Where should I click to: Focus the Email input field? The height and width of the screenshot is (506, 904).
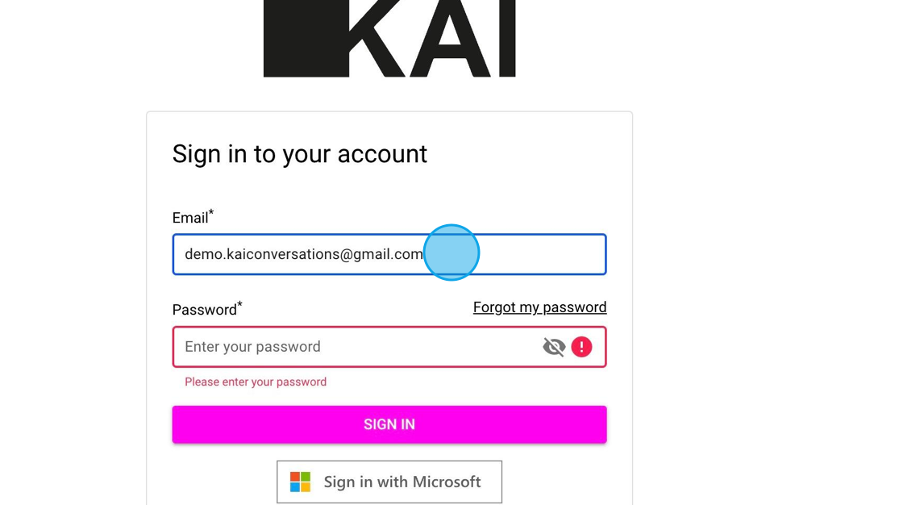click(389, 254)
